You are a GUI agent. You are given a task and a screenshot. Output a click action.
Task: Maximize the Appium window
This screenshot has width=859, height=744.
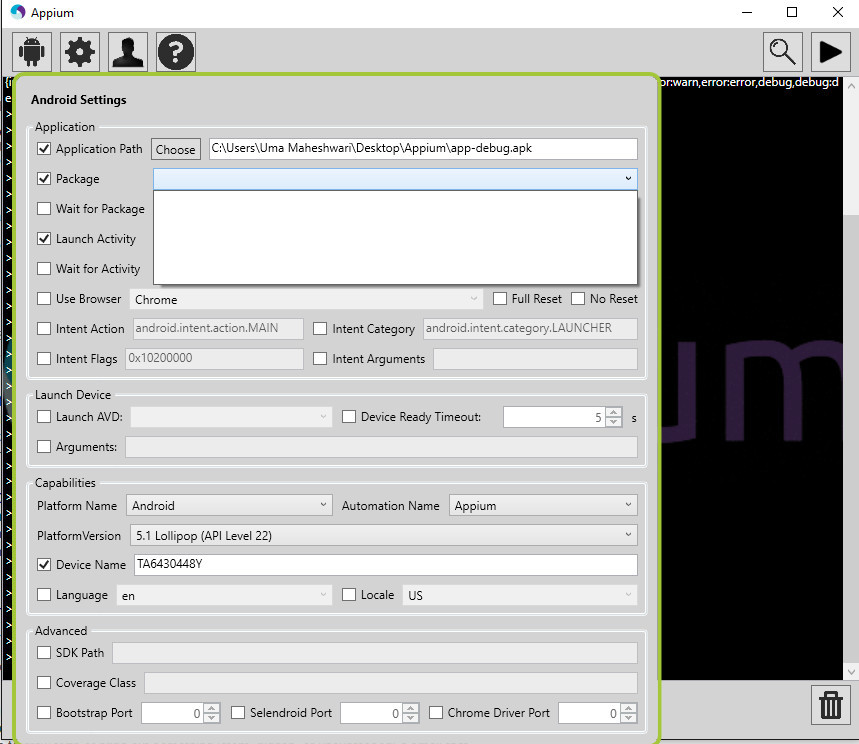(x=792, y=12)
